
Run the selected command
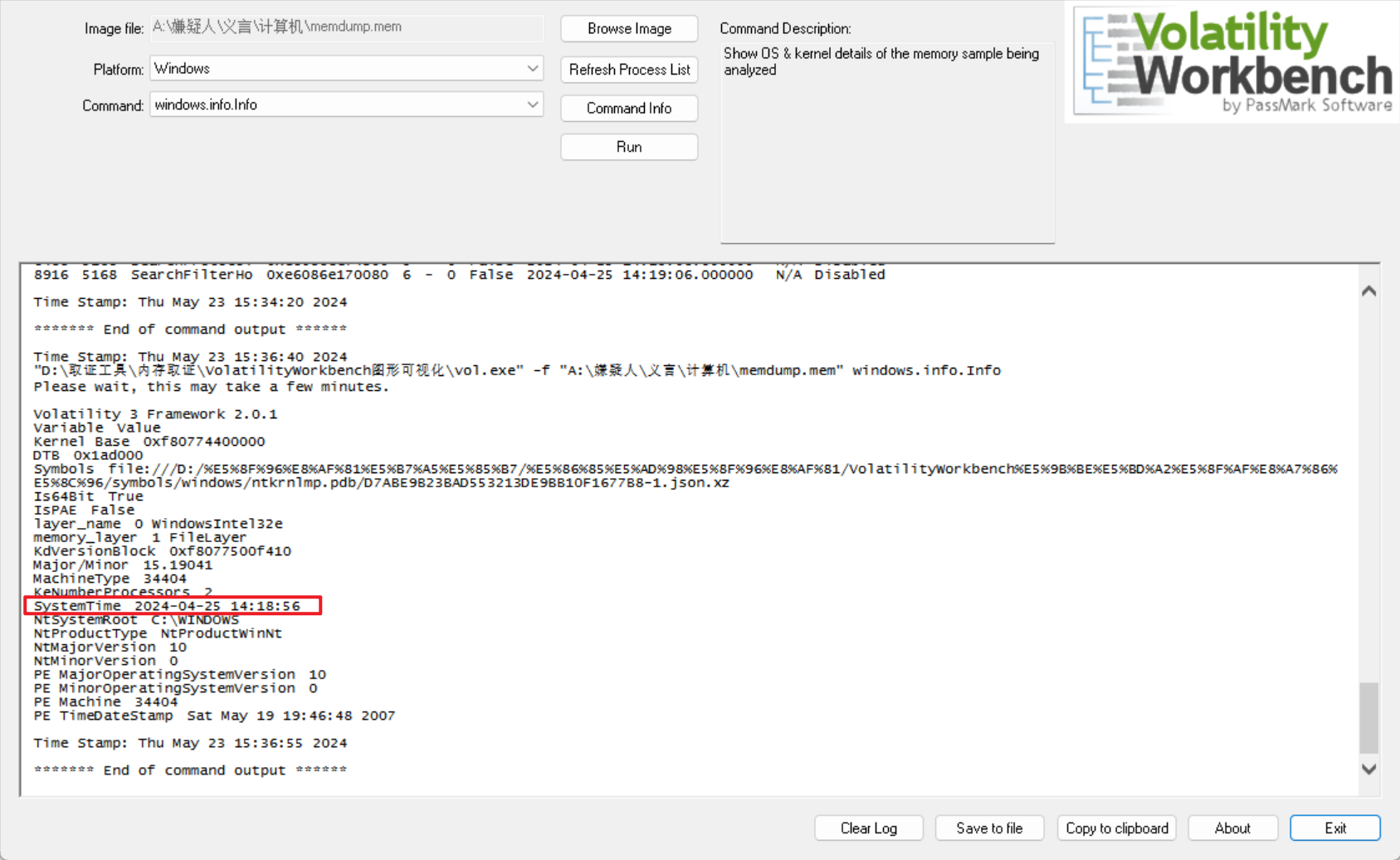(x=629, y=147)
